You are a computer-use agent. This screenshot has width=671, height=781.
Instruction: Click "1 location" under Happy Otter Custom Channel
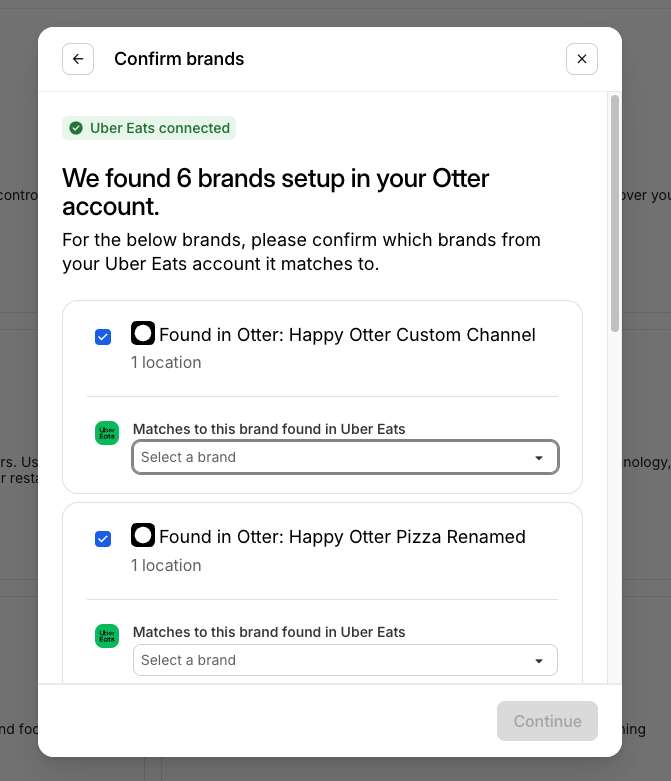click(x=166, y=362)
